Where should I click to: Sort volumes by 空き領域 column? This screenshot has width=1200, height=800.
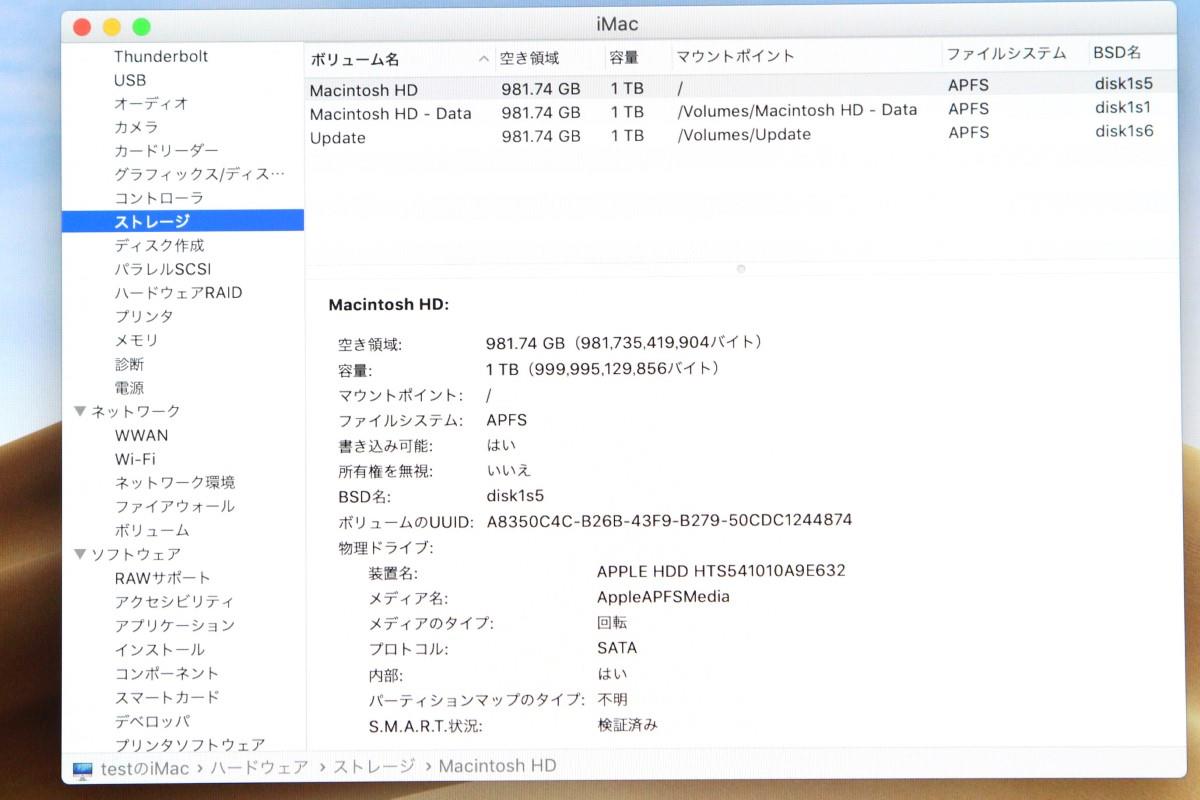525,59
